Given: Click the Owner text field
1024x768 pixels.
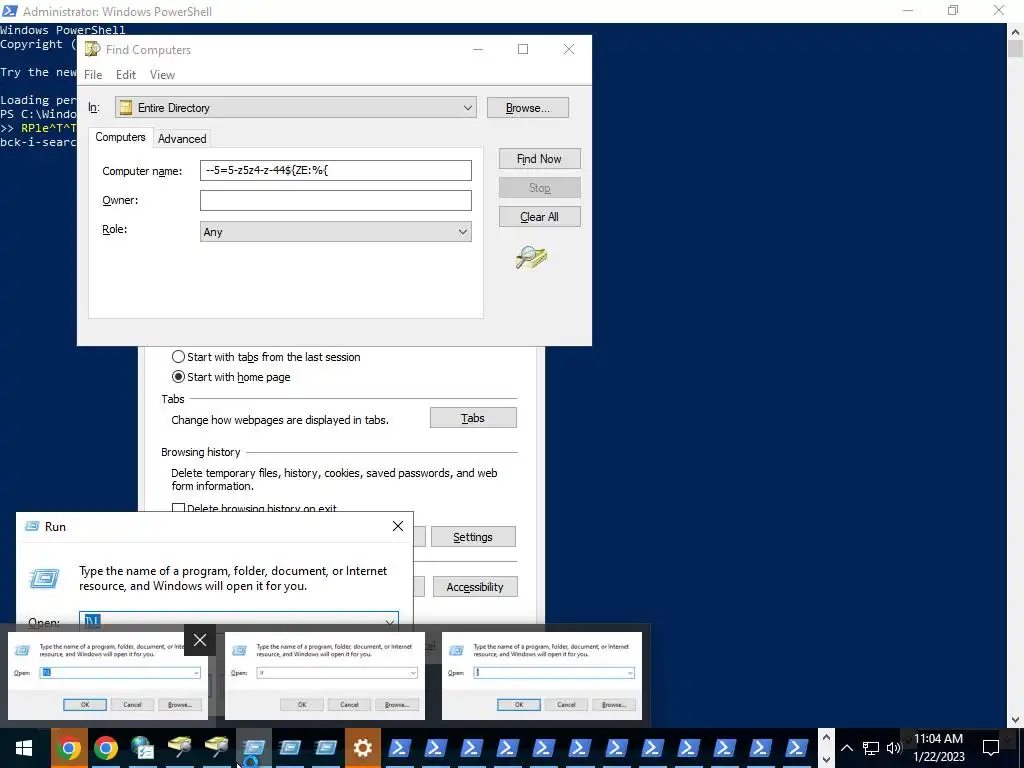Looking at the screenshot, I should click(336, 200).
